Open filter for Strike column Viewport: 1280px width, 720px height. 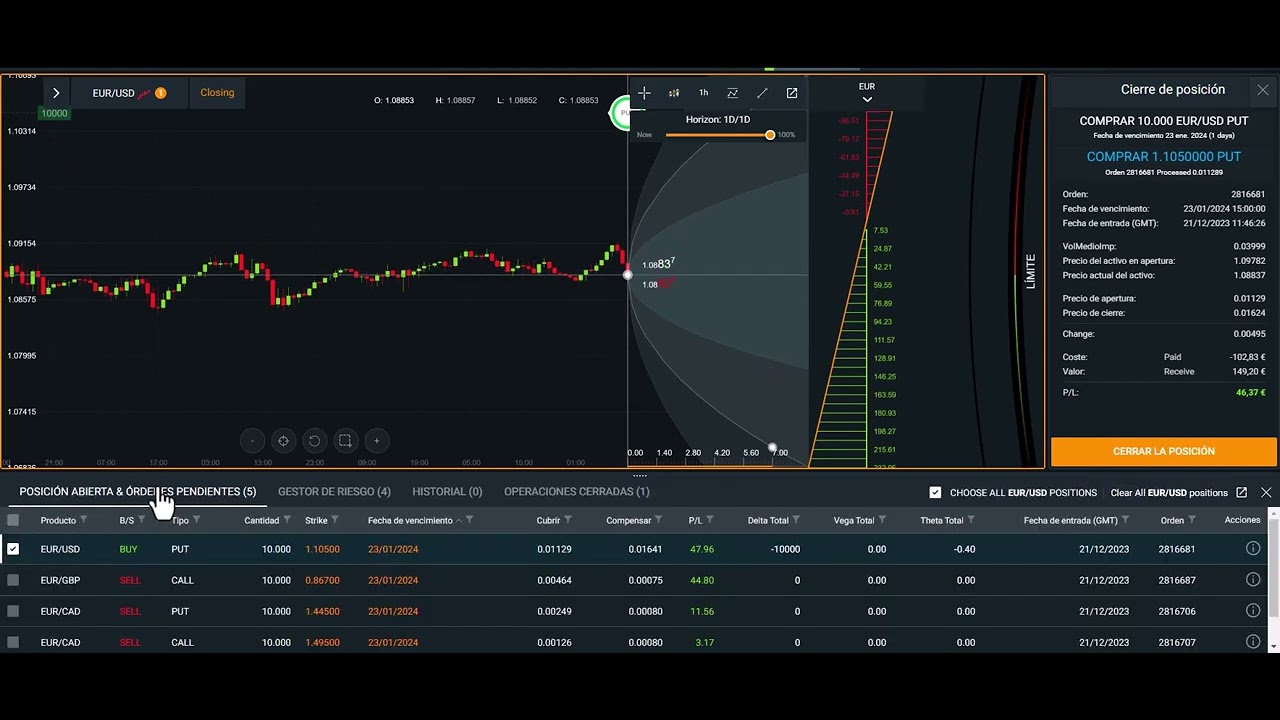[335, 520]
